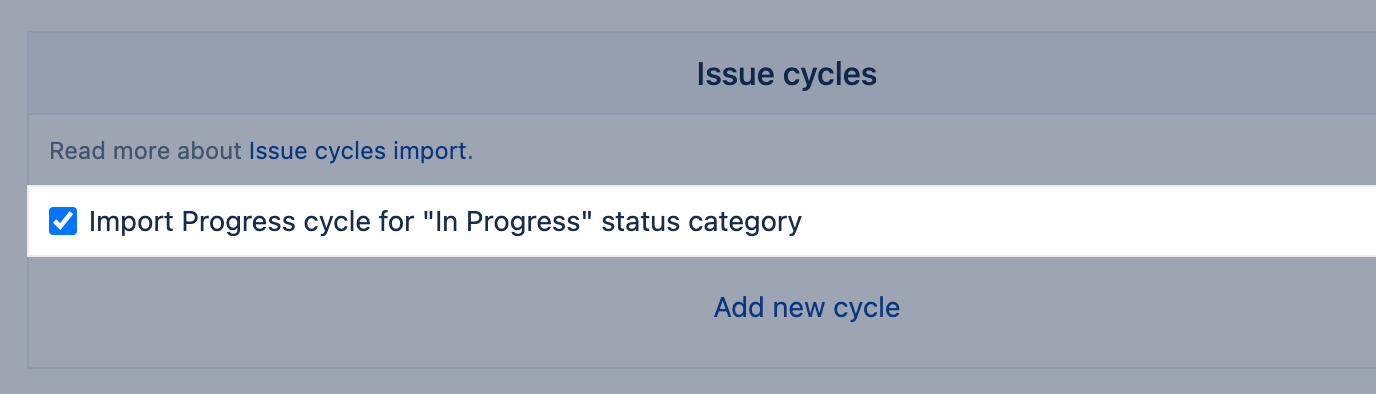Click the highlighted Progress cycle row
Screen dimensions: 1376x394
pyautogui.click(x=701, y=221)
